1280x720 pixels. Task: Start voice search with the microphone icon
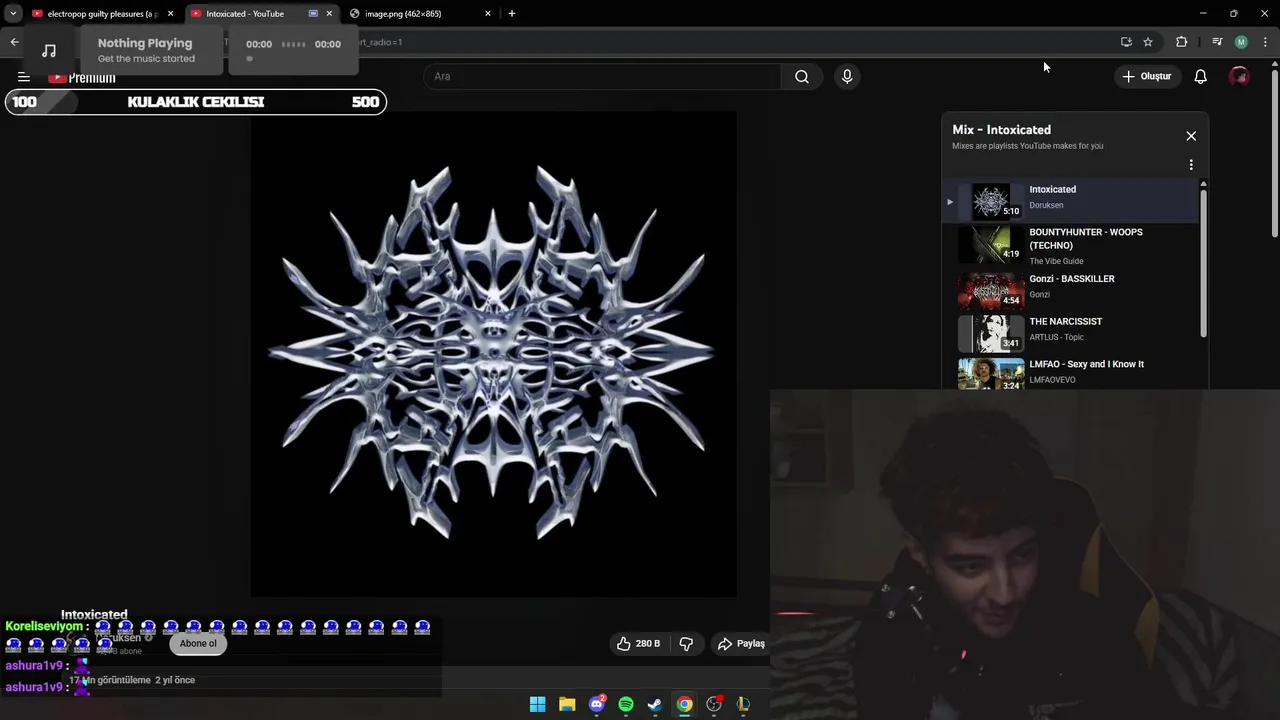[x=847, y=76]
